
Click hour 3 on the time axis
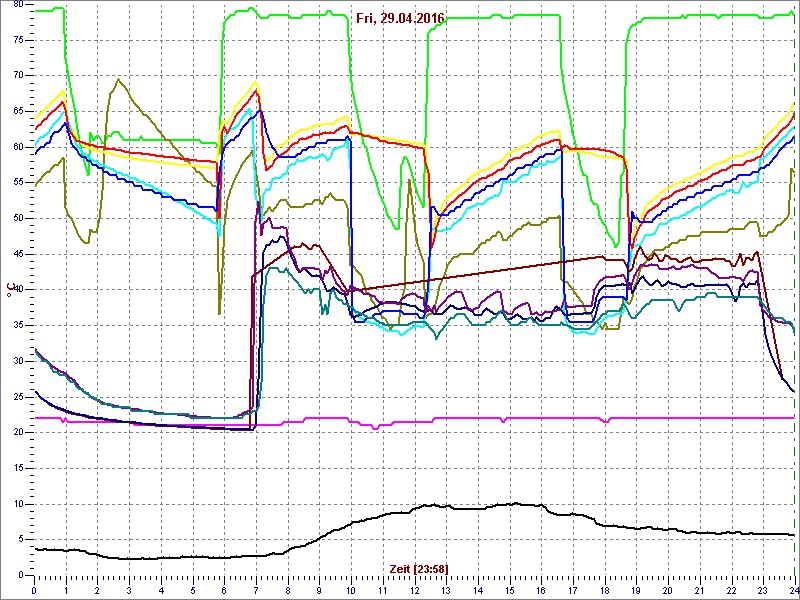pyautogui.click(x=129, y=589)
